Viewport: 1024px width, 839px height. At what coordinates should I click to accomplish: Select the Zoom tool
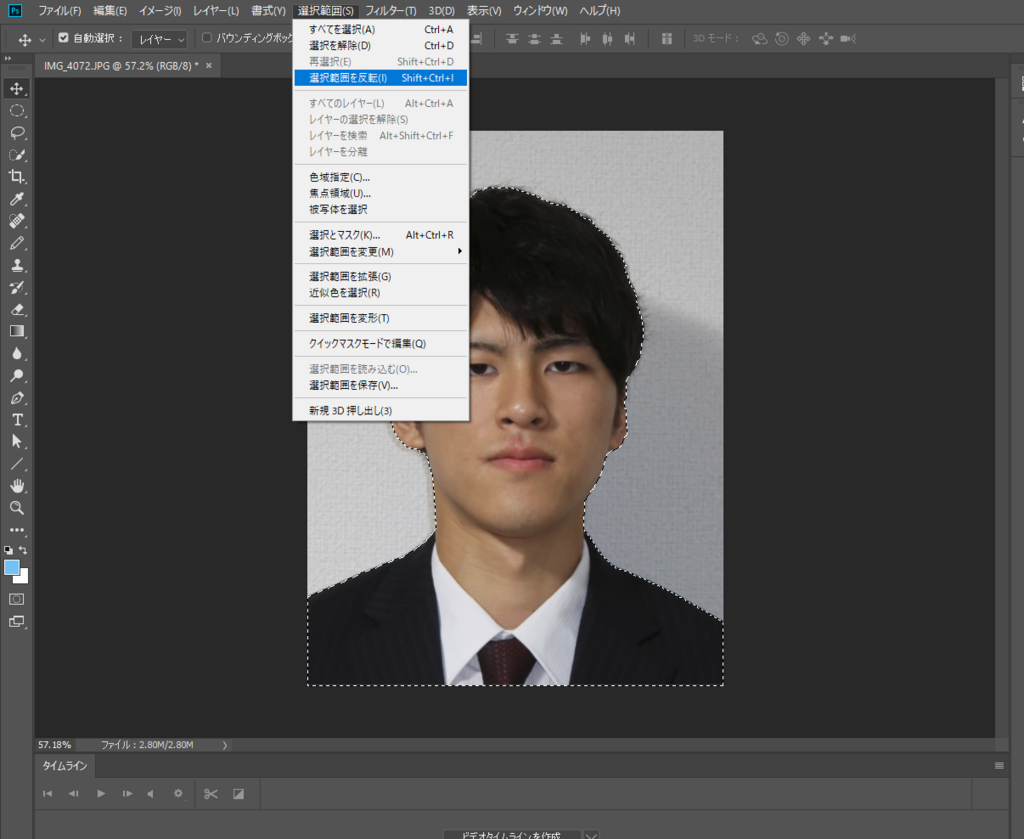[x=17, y=508]
